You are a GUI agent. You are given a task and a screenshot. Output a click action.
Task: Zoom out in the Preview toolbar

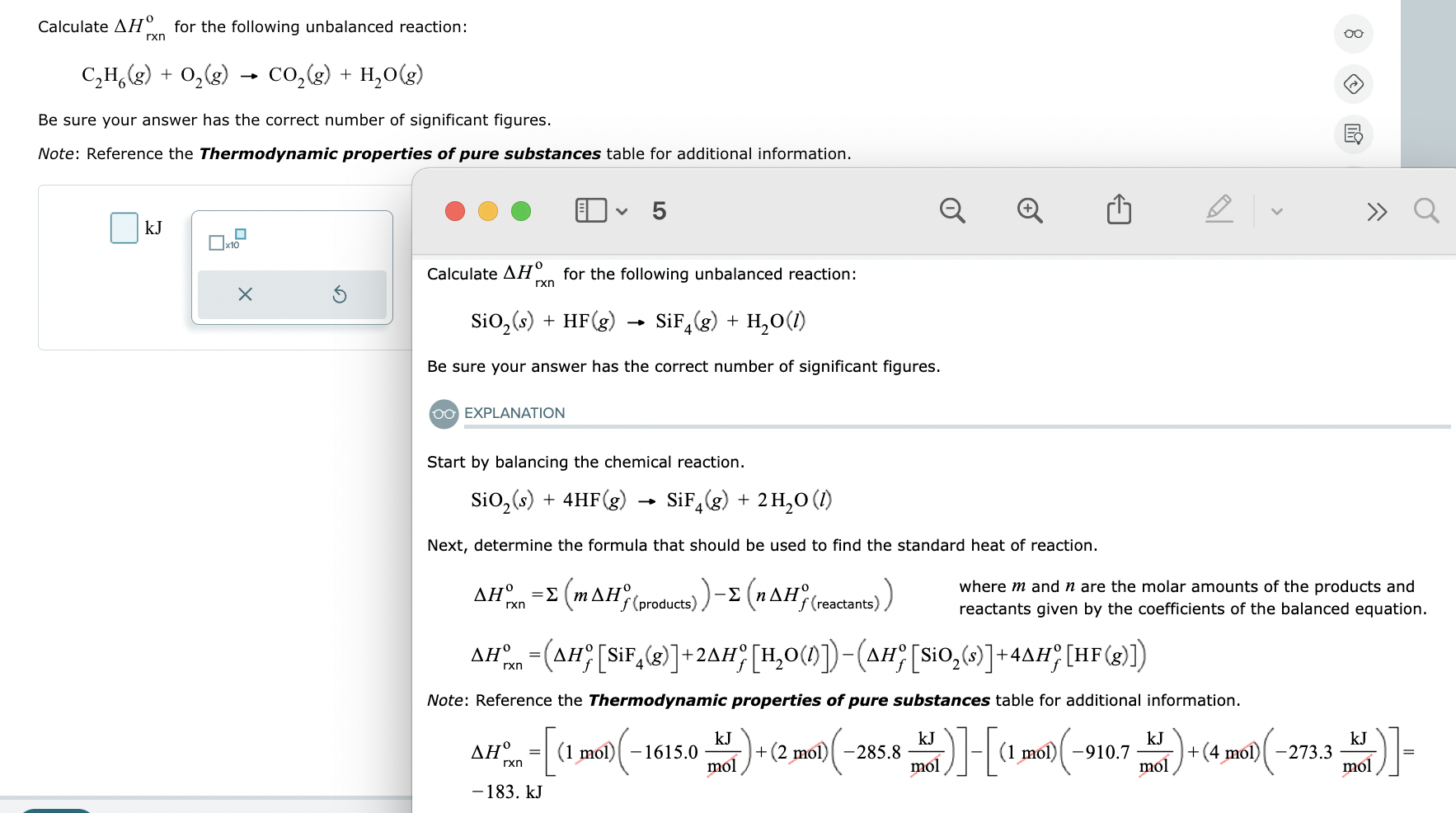pos(951,210)
